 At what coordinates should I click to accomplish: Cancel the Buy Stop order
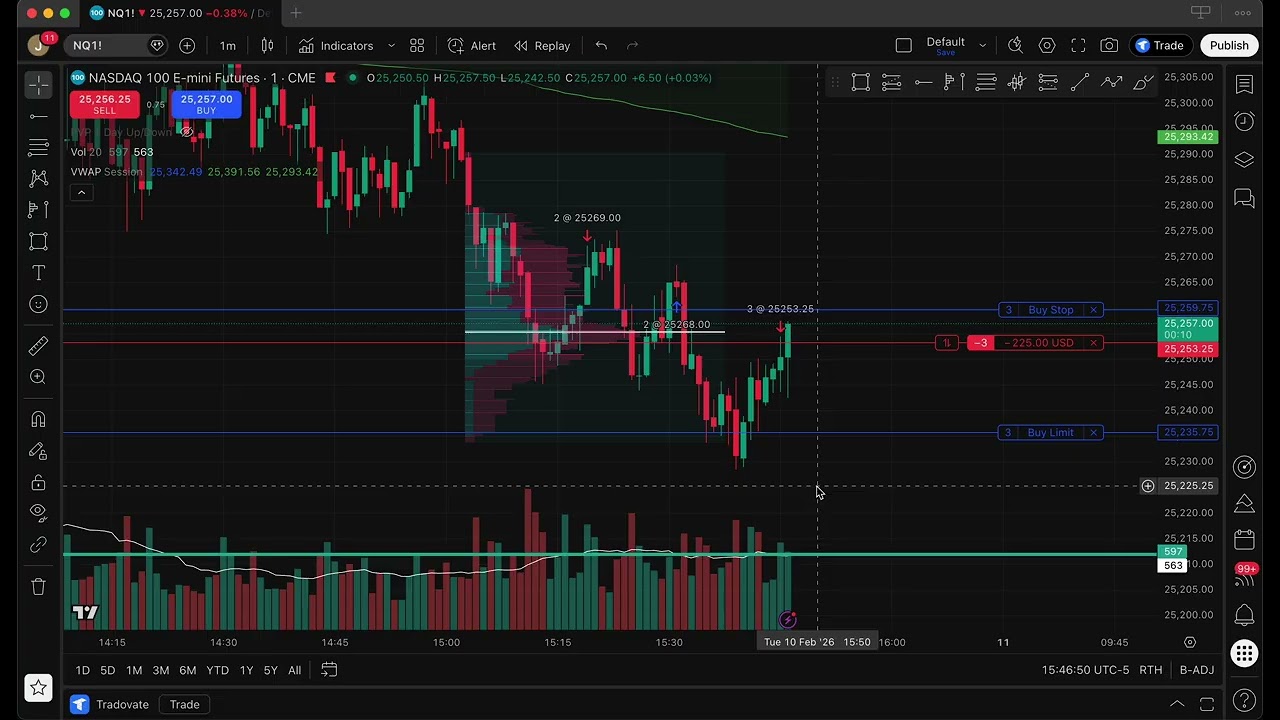coord(1093,310)
